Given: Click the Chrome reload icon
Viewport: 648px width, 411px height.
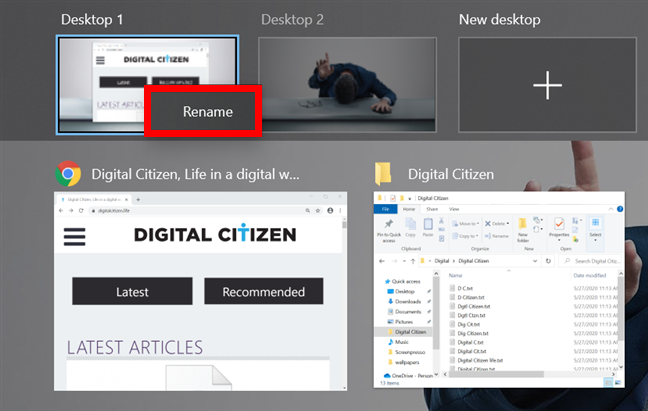Looking at the screenshot, I should (81, 211).
